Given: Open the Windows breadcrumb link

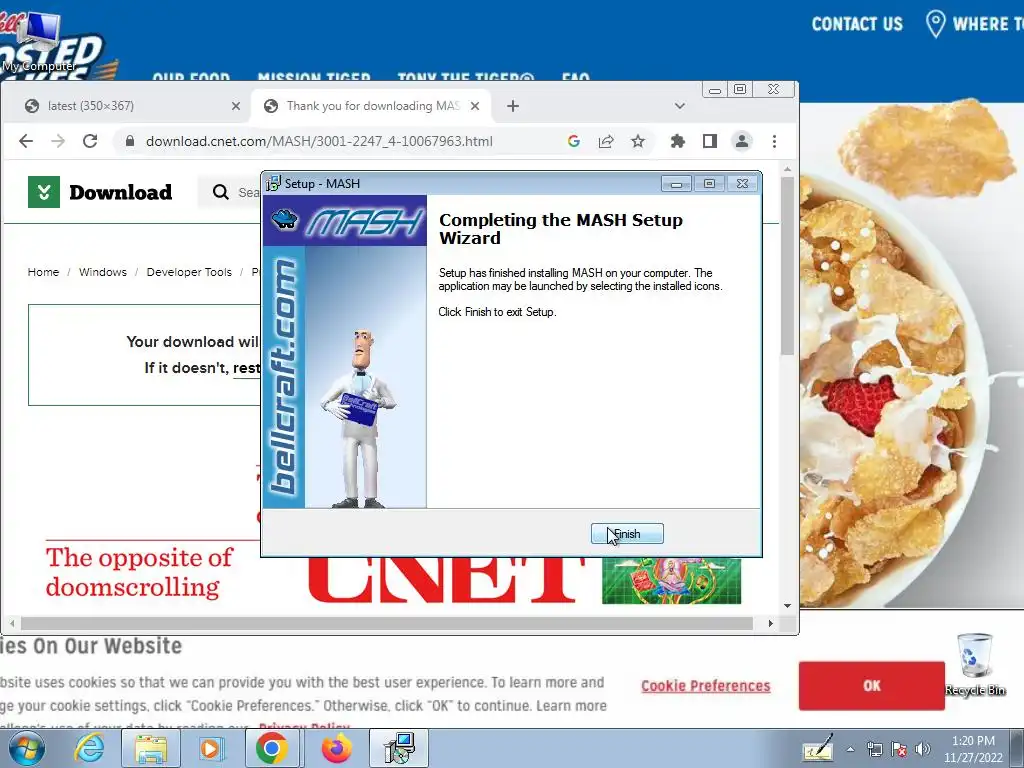Looking at the screenshot, I should (x=103, y=272).
